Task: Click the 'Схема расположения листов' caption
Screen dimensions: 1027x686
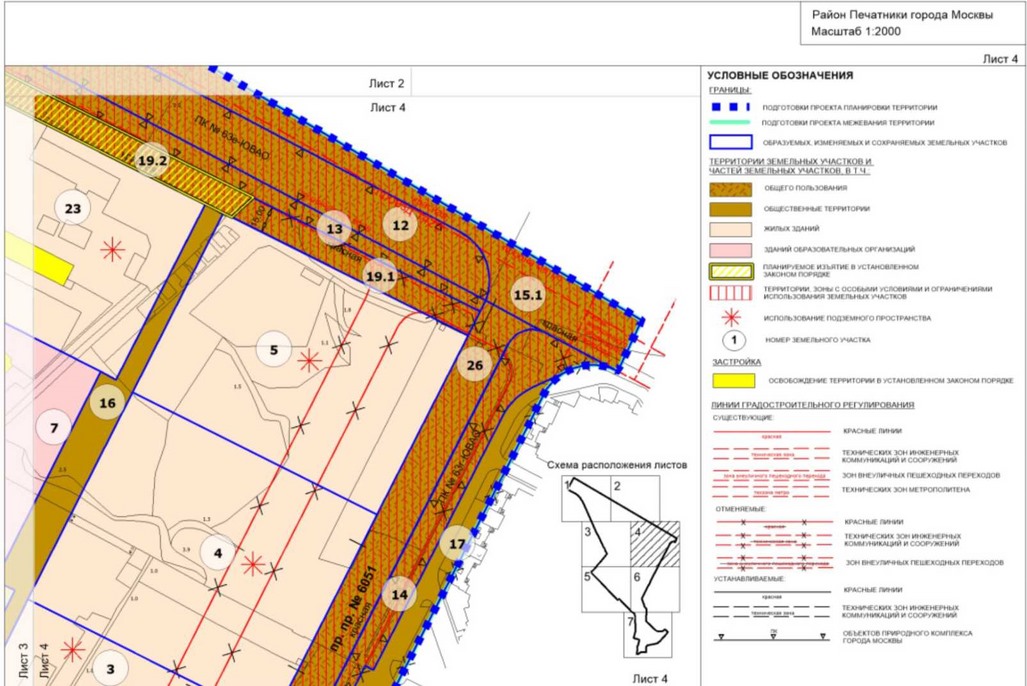Action: [x=617, y=465]
